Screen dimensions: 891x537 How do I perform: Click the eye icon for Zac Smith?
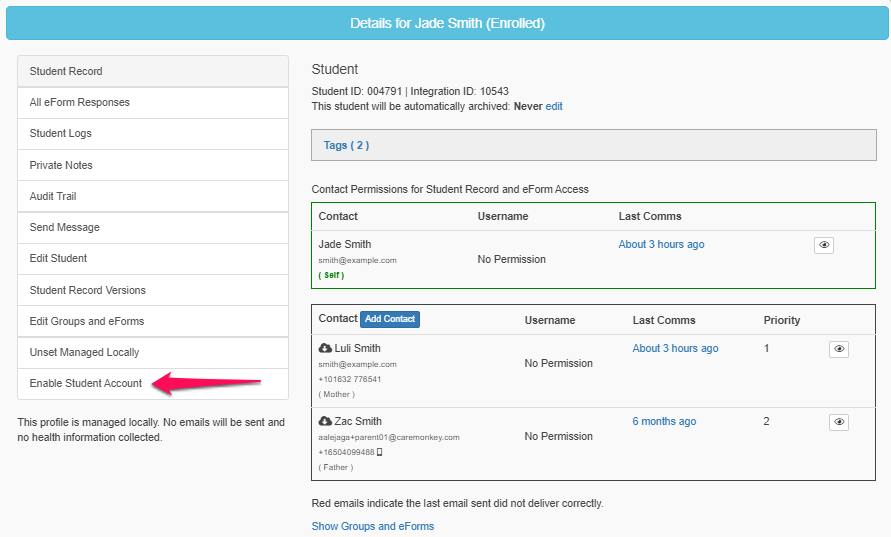click(x=839, y=422)
